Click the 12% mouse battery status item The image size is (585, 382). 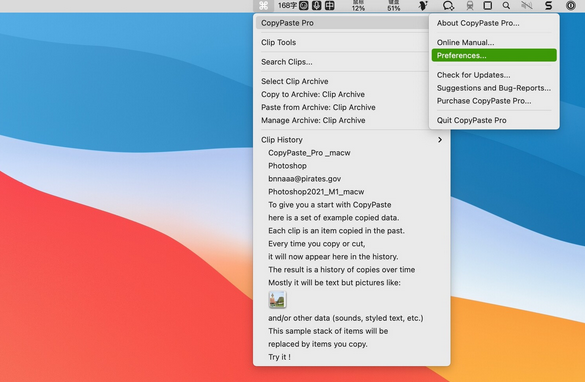[x=358, y=6]
